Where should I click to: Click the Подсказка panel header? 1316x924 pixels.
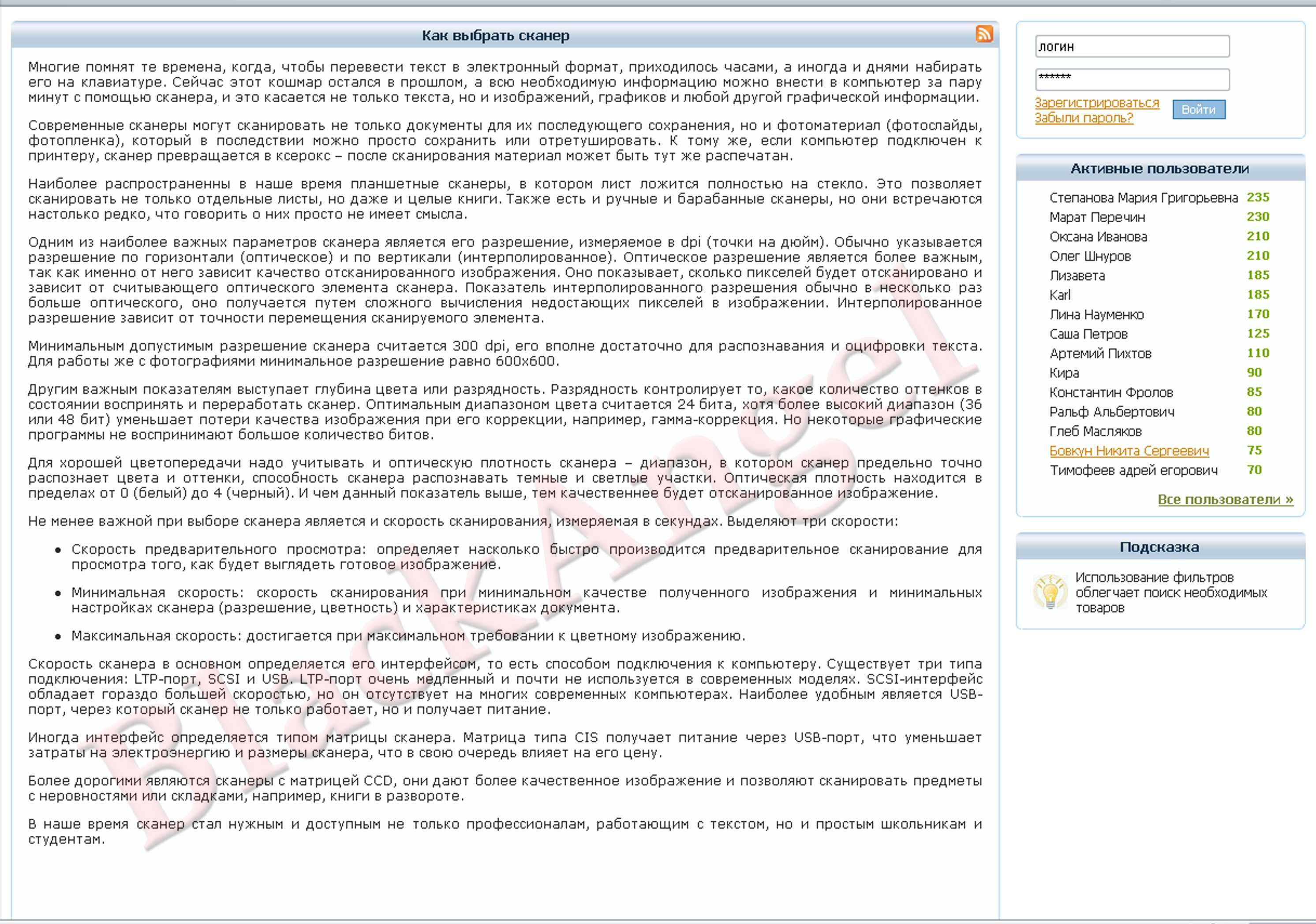tap(1159, 547)
